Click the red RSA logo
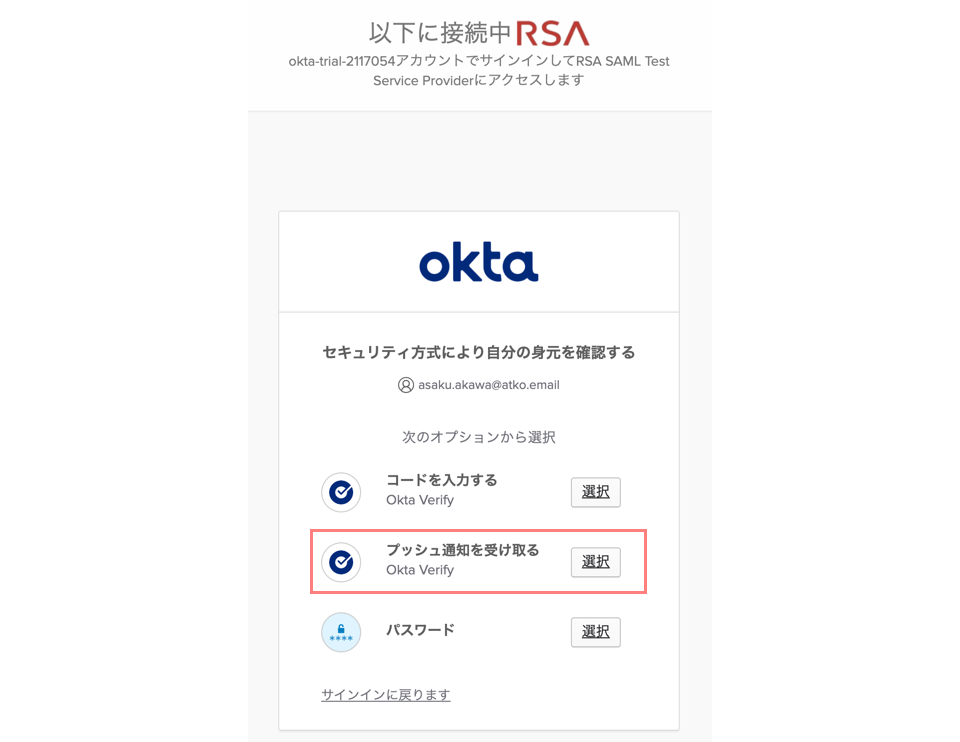Image resolution: width=960 pixels, height=742 pixels. click(553, 34)
